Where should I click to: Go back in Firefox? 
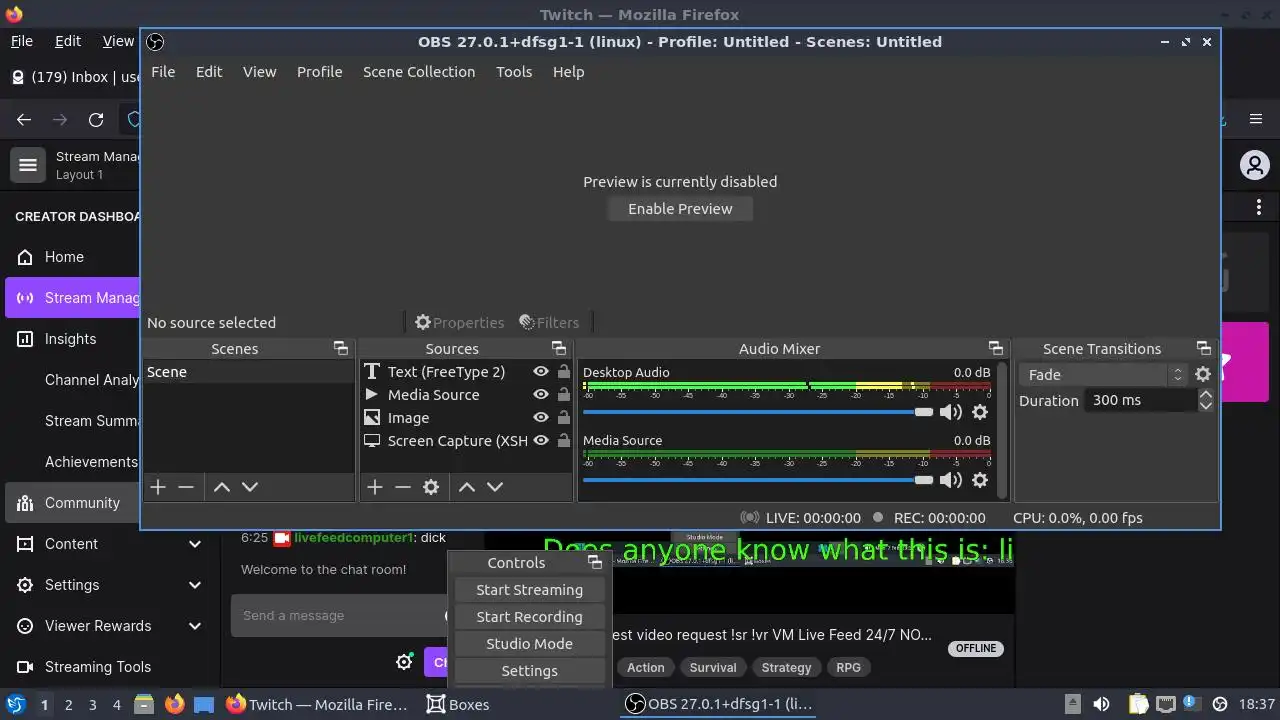[x=24, y=120]
